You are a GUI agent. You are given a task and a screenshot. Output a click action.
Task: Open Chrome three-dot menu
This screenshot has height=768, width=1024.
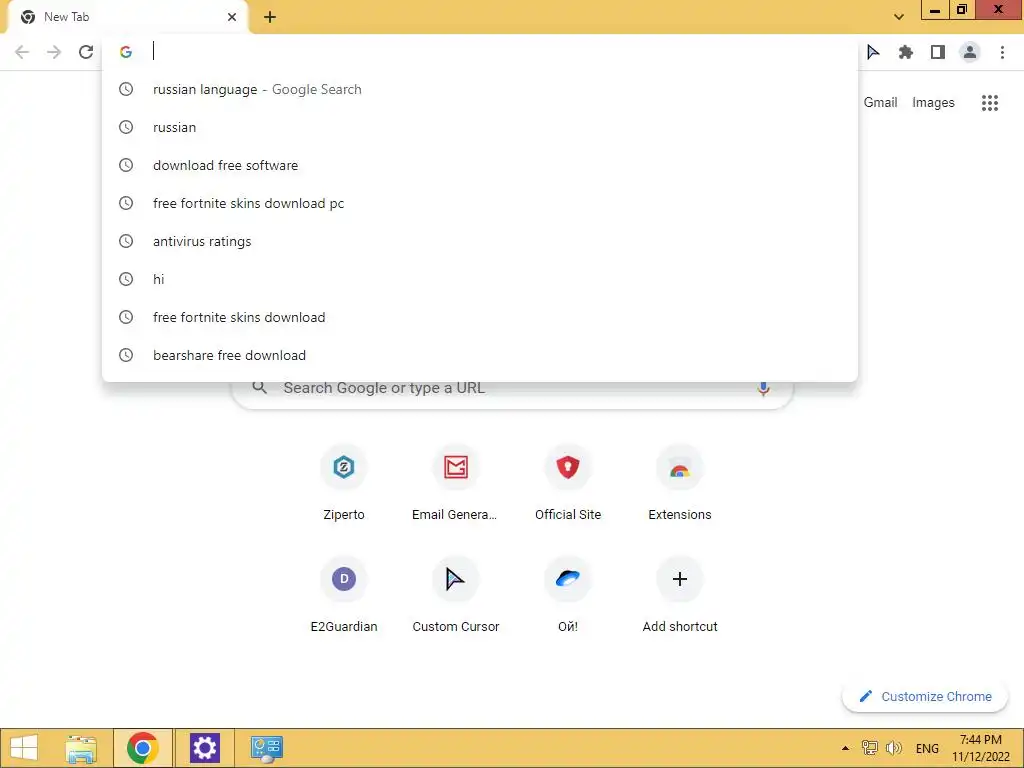pos(1002,52)
